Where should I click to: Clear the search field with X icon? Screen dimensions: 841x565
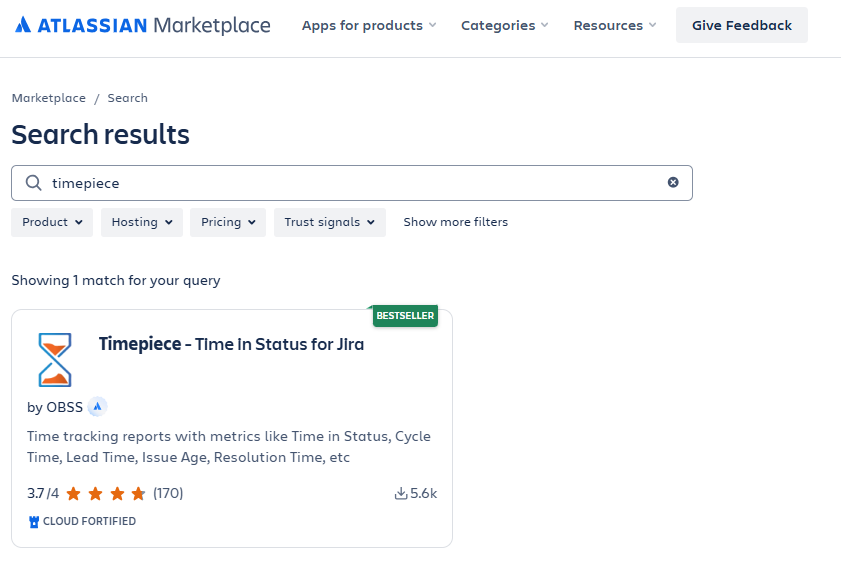(x=673, y=183)
